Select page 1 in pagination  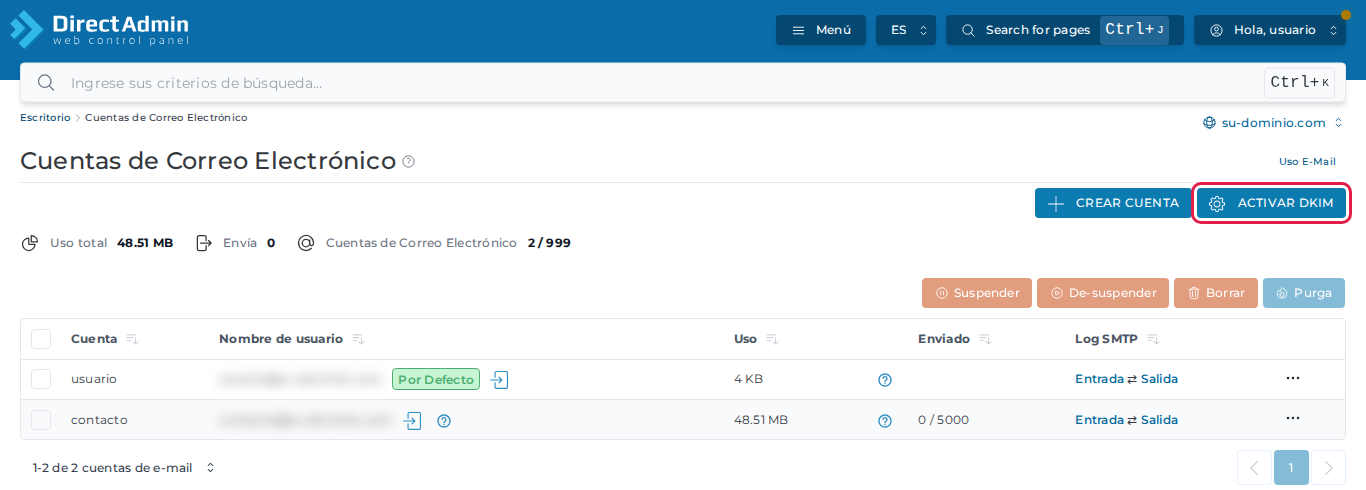[1291, 467]
